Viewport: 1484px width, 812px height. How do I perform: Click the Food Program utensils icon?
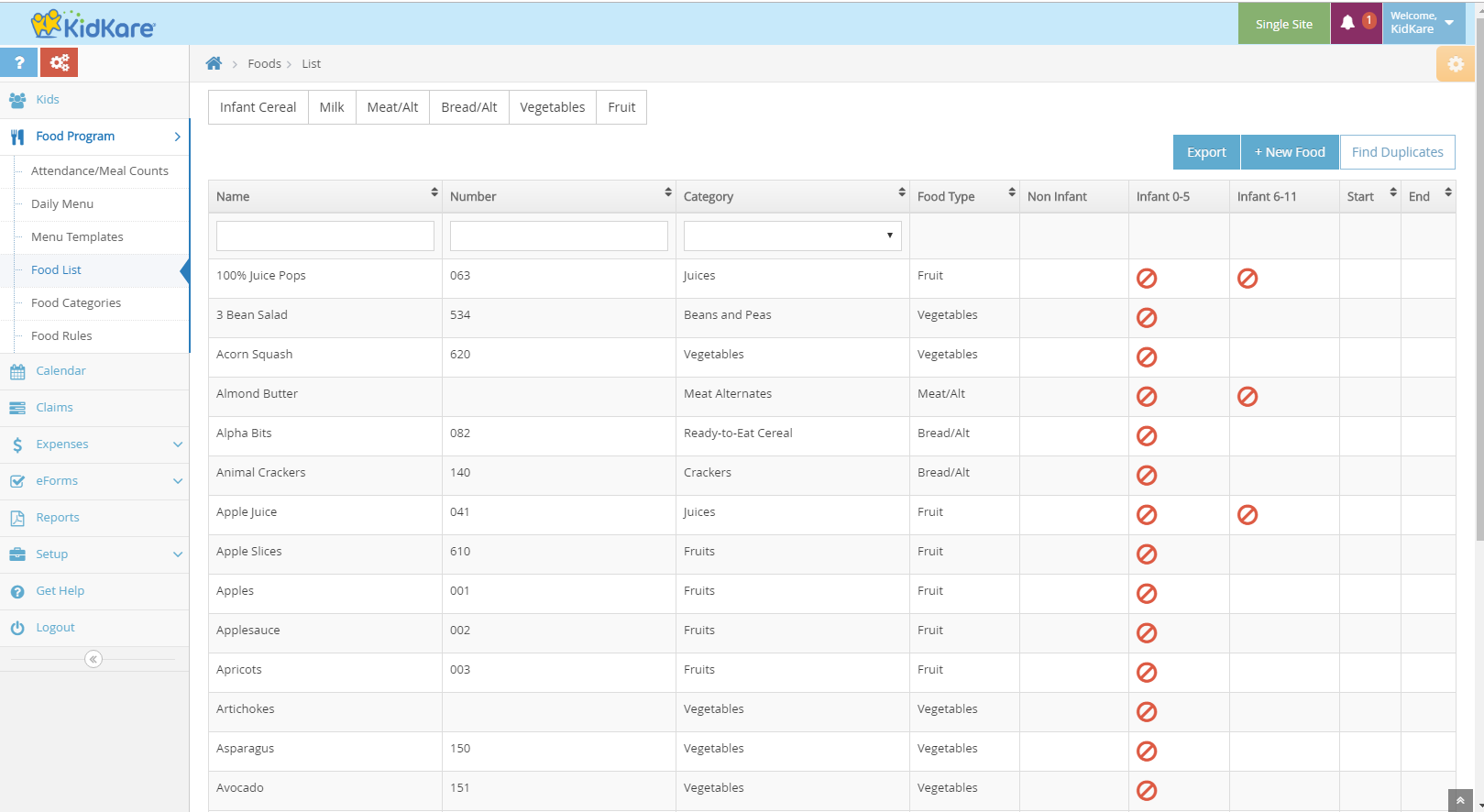(17, 137)
